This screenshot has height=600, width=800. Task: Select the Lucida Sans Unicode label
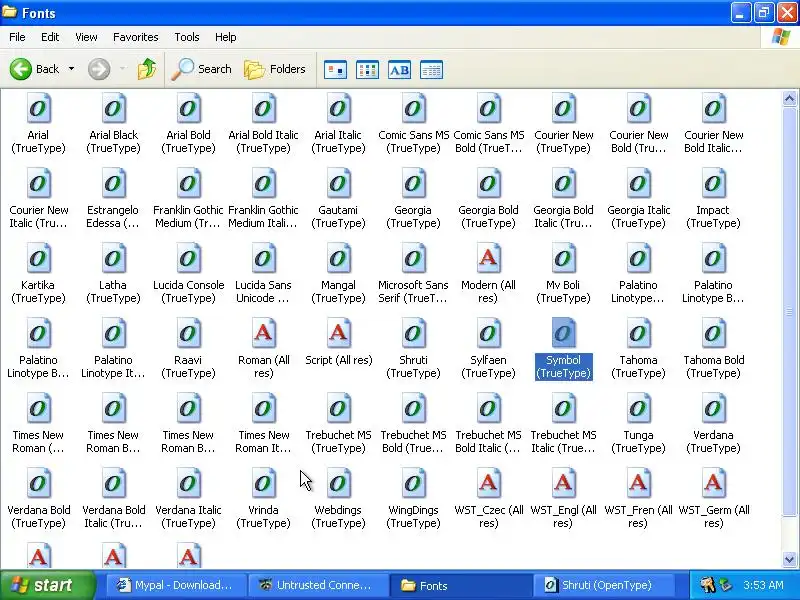coord(263,292)
